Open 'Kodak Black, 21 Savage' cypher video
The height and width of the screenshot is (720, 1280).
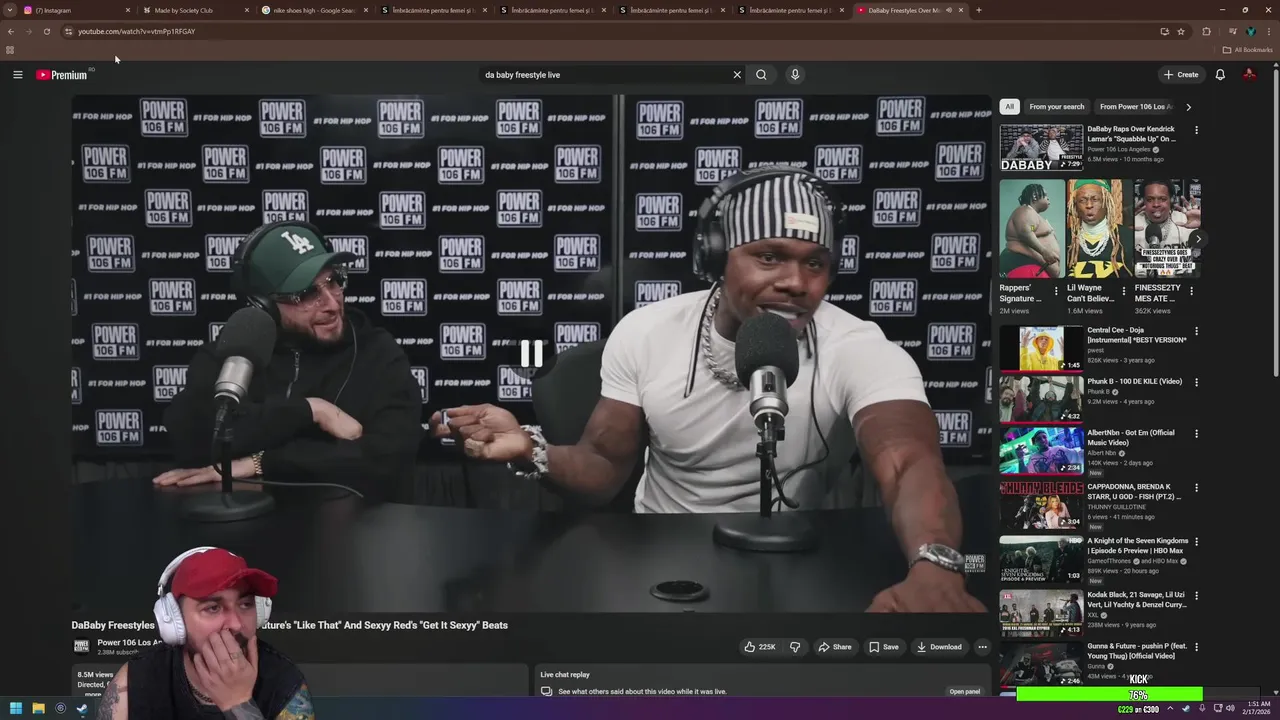(x=1041, y=613)
